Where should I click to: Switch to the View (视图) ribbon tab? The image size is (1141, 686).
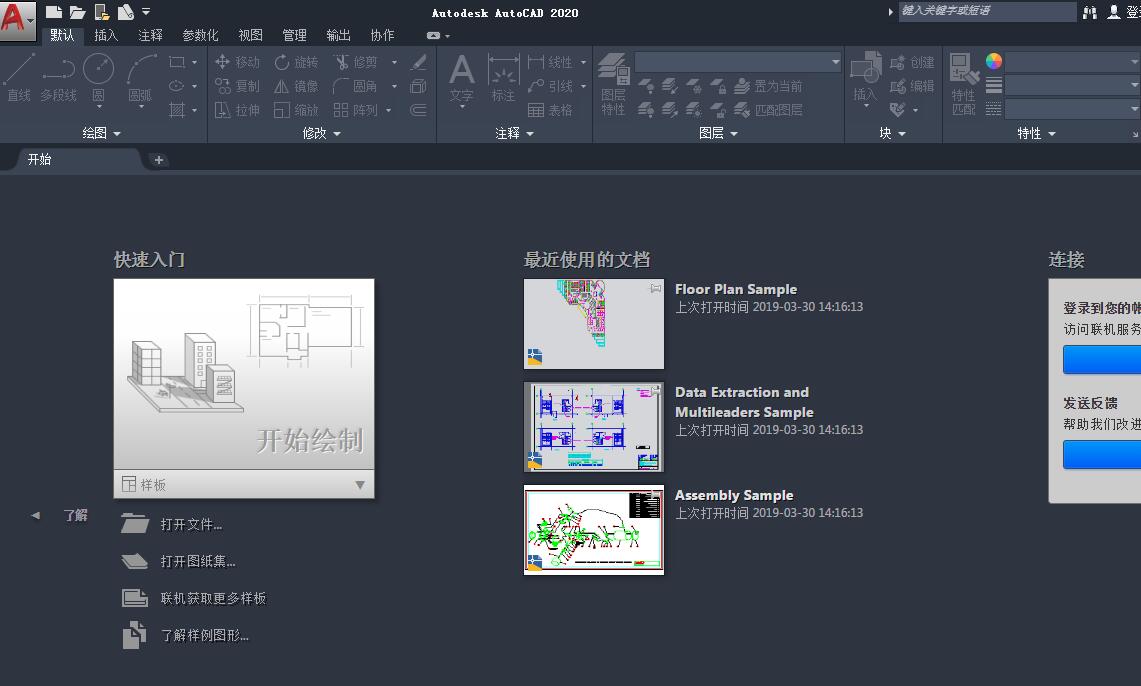(250, 35)
